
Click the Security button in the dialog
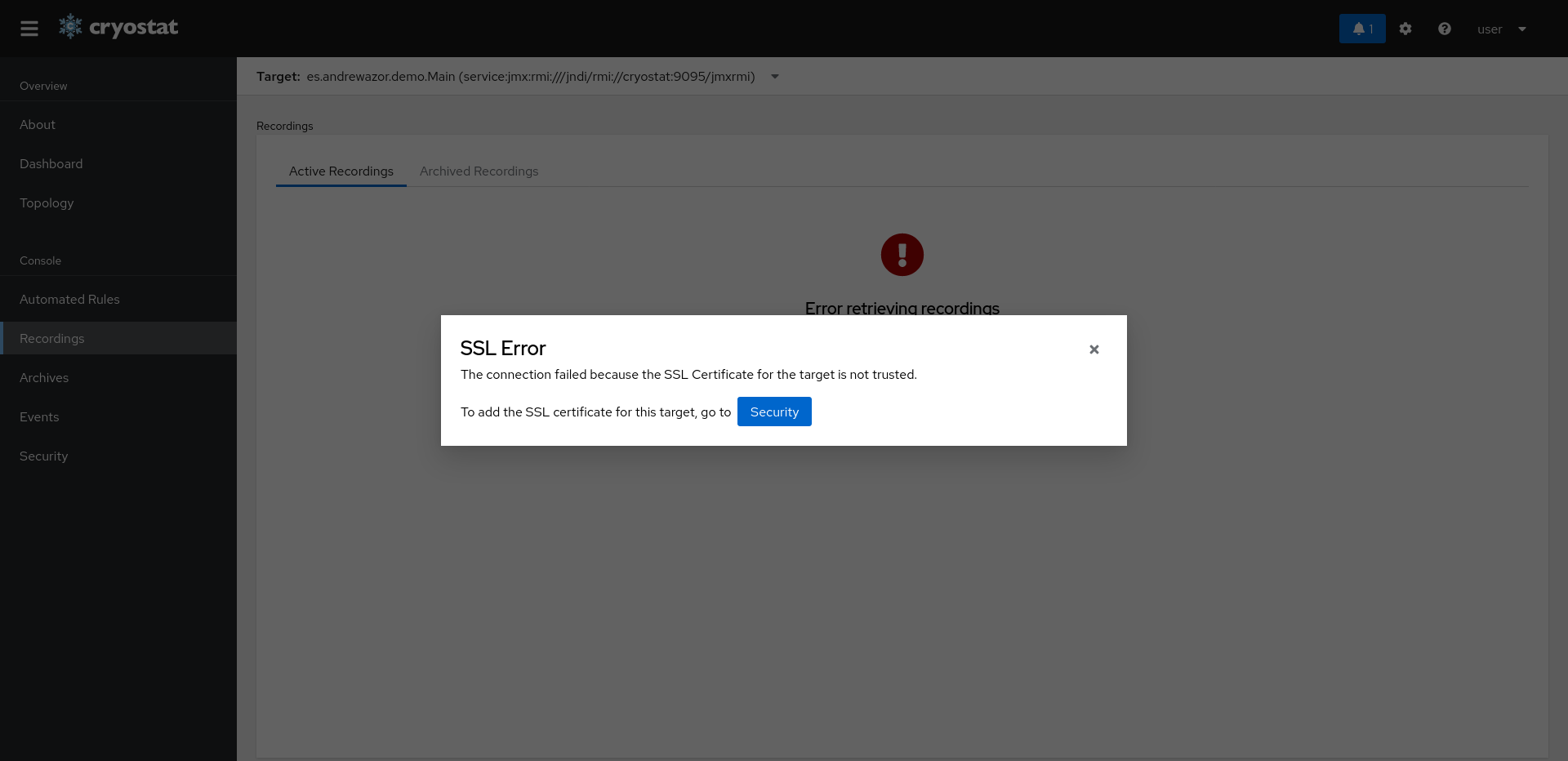[773, 412]
